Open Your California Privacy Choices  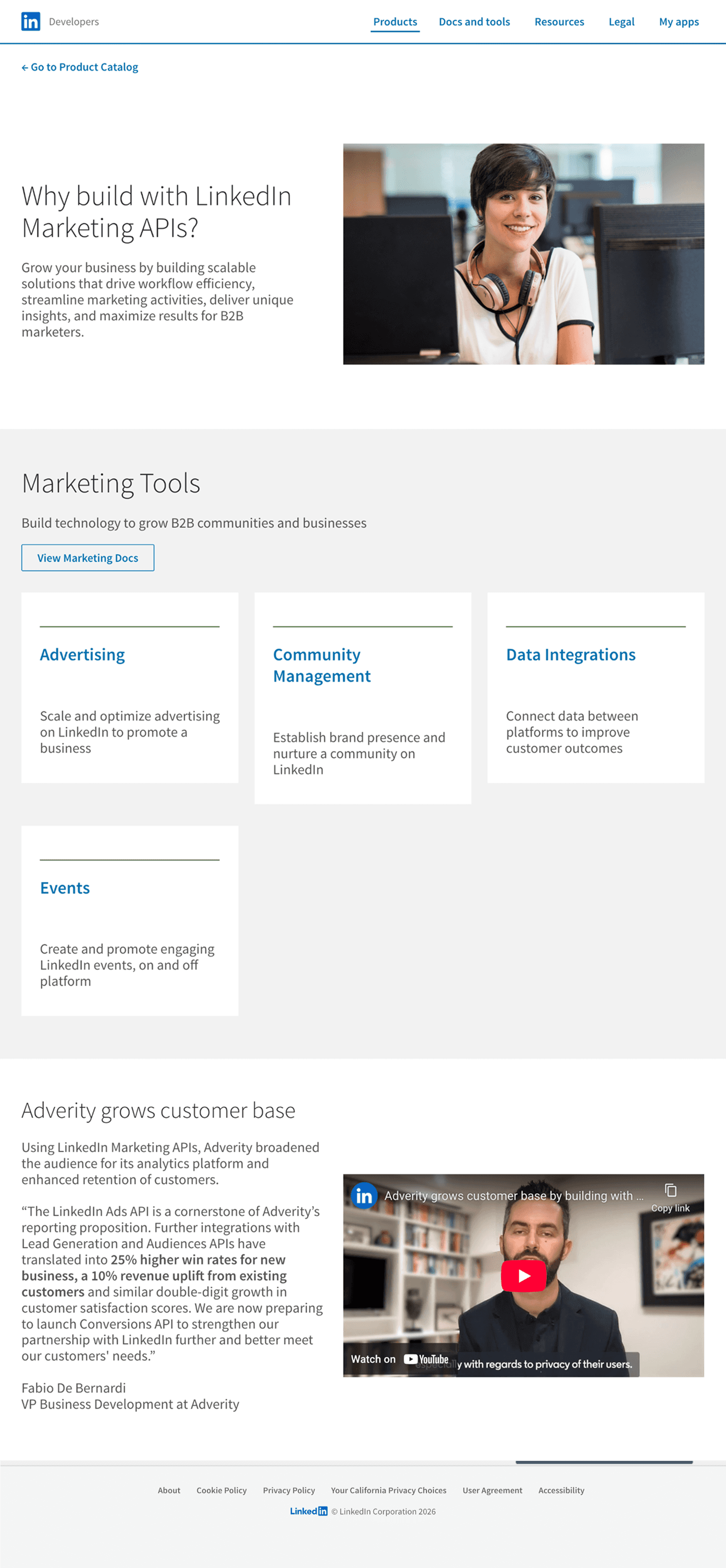point(388,1490)
